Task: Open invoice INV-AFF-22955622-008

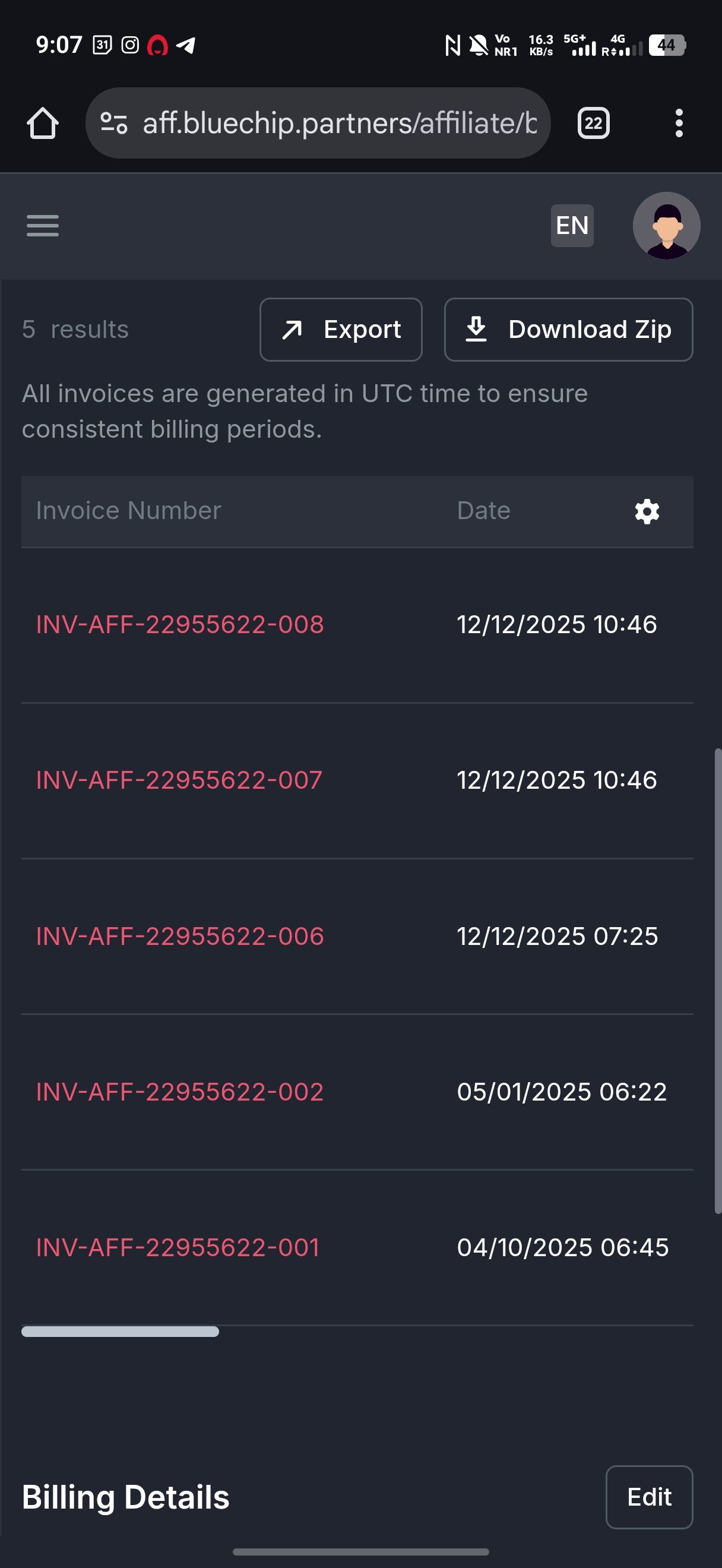Action: pos(179,624)
